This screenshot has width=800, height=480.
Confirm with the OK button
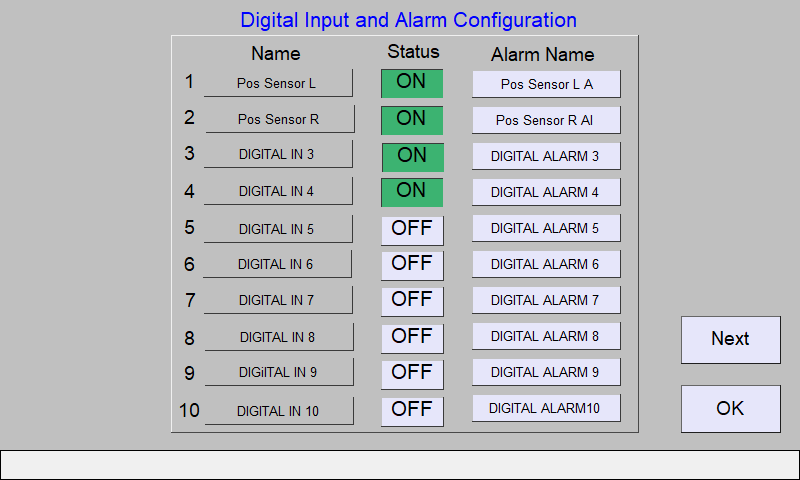coord(731,409)
